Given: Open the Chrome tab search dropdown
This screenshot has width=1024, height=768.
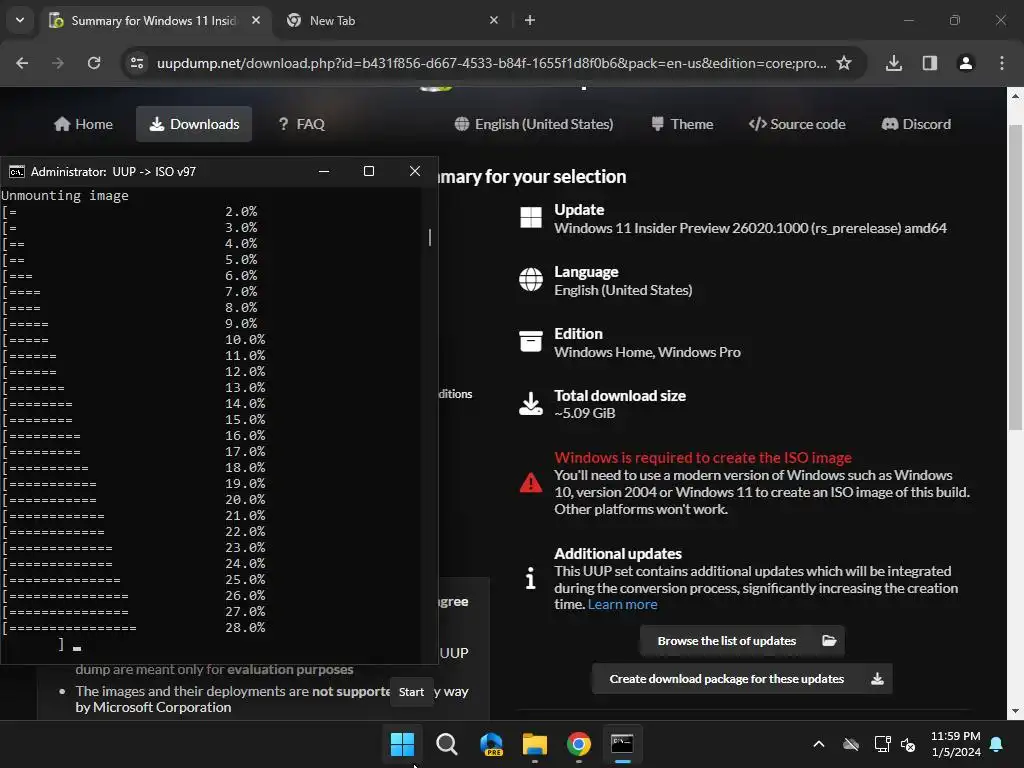Looking at the screenshot, I should tap(20, 20).
